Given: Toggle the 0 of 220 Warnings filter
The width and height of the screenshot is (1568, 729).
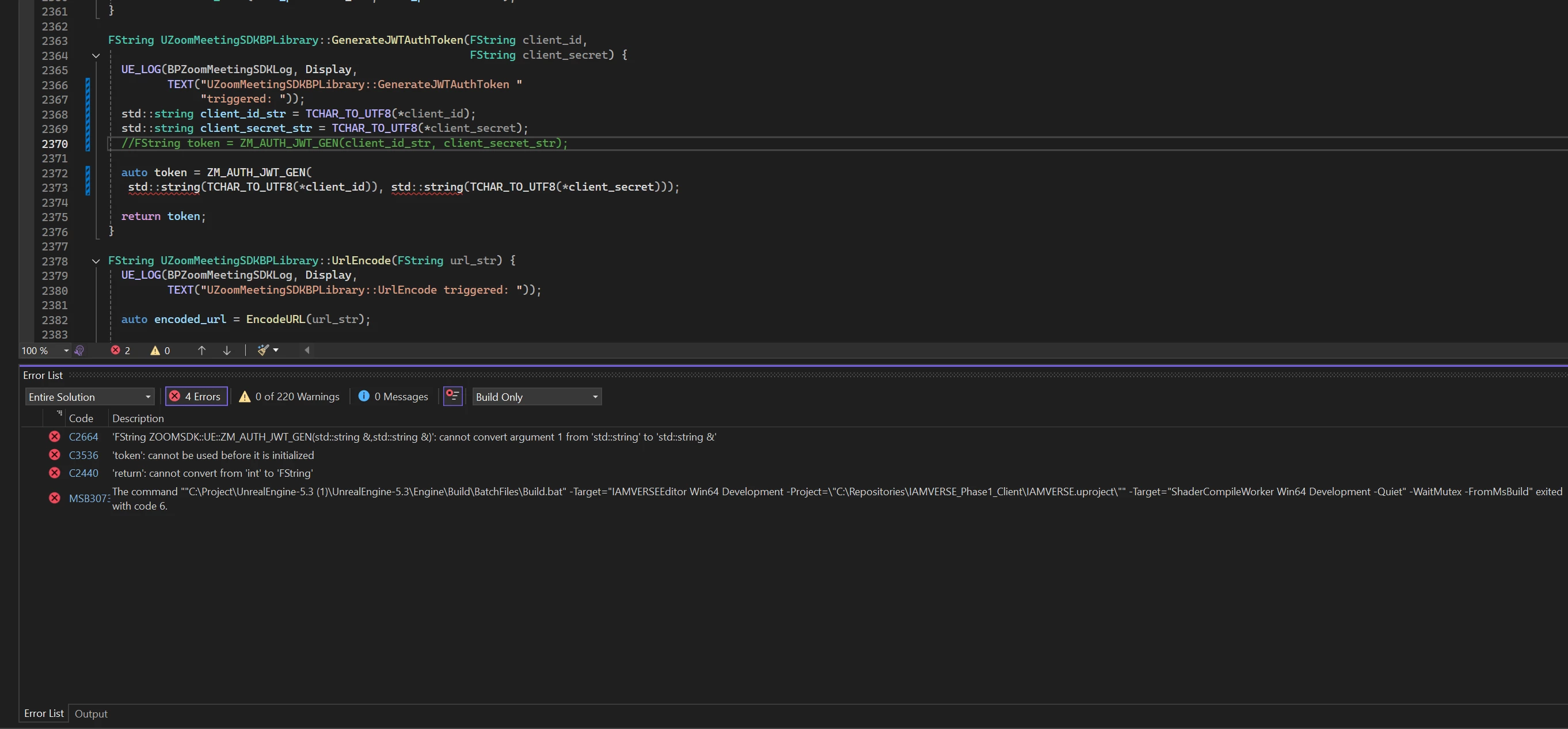Looking at the screenshot, I should pos(289,397).
